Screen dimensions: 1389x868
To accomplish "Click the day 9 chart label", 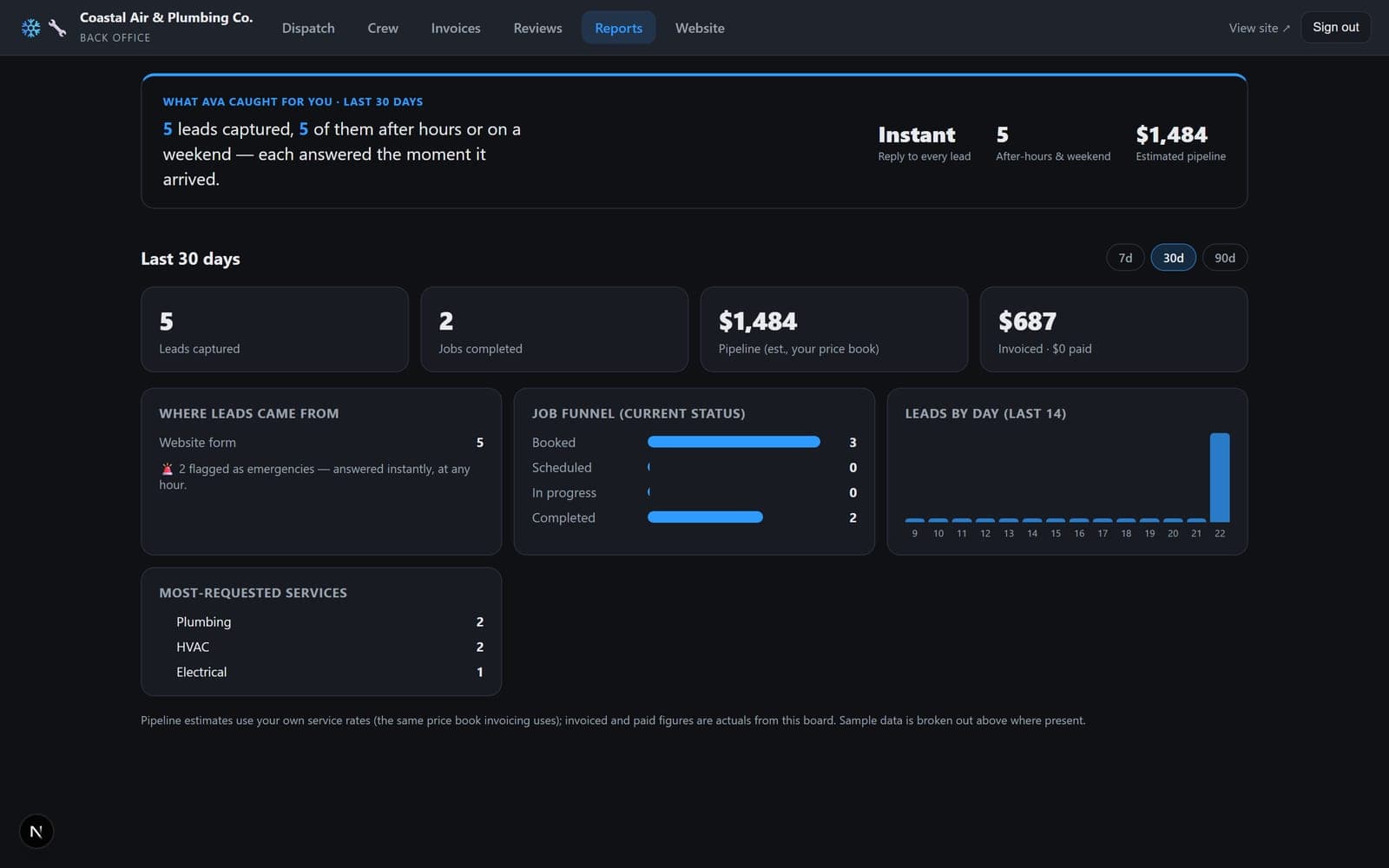I will (915, 534).
